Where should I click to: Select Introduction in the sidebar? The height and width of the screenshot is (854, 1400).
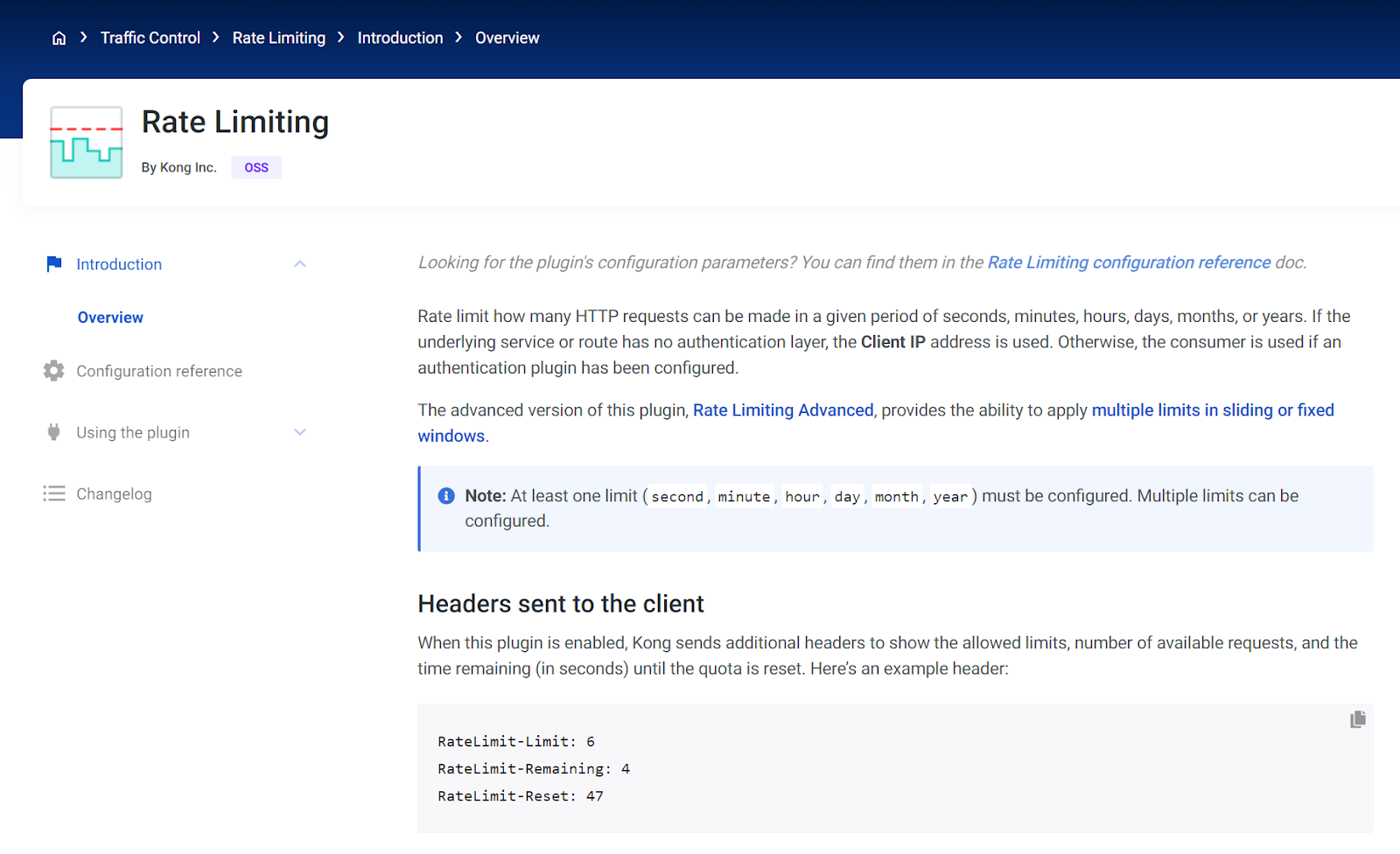pyautogui.click(x=119, y=264)
